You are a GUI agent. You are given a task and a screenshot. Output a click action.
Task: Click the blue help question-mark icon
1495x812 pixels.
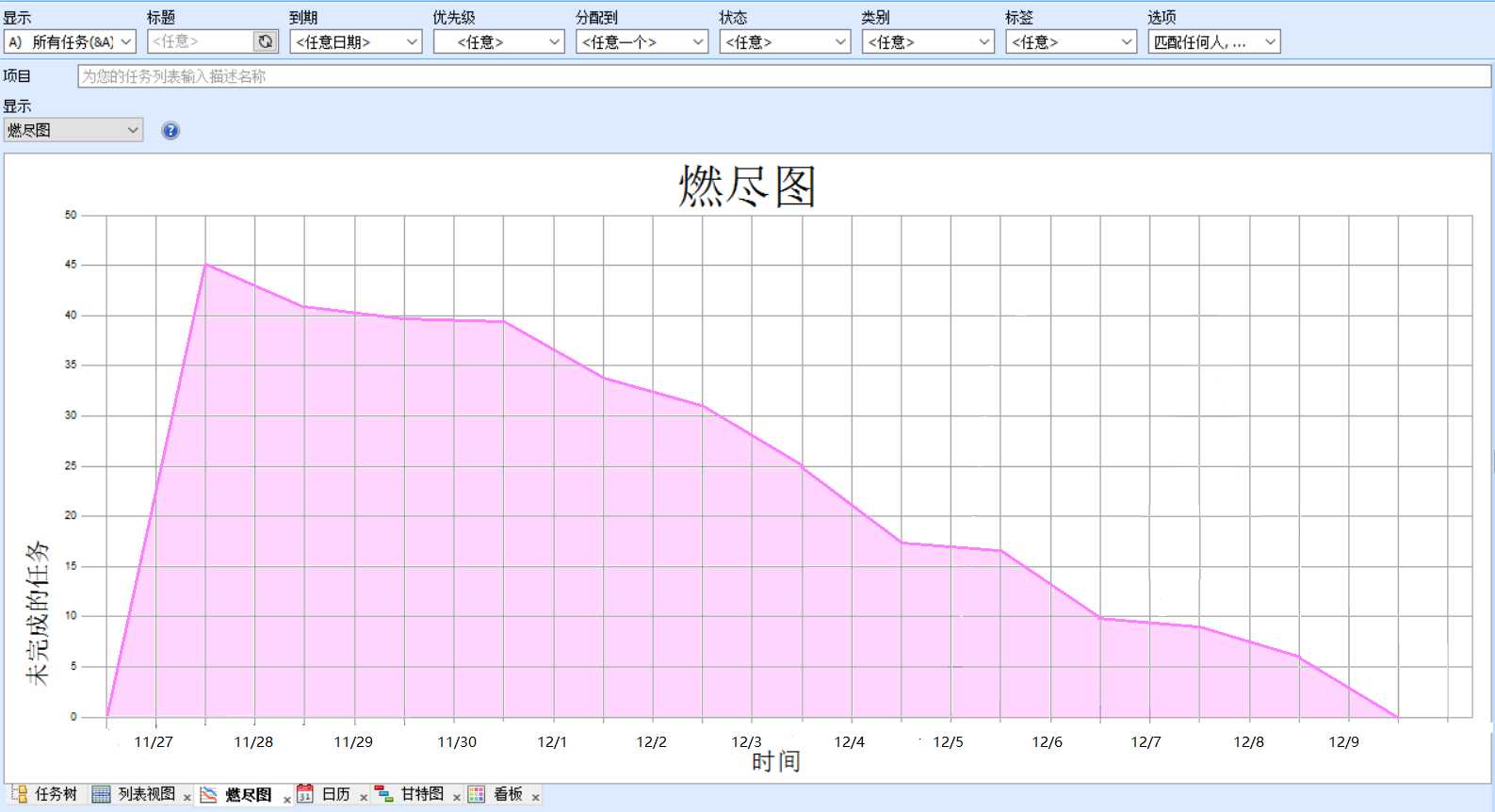[171, 131]
